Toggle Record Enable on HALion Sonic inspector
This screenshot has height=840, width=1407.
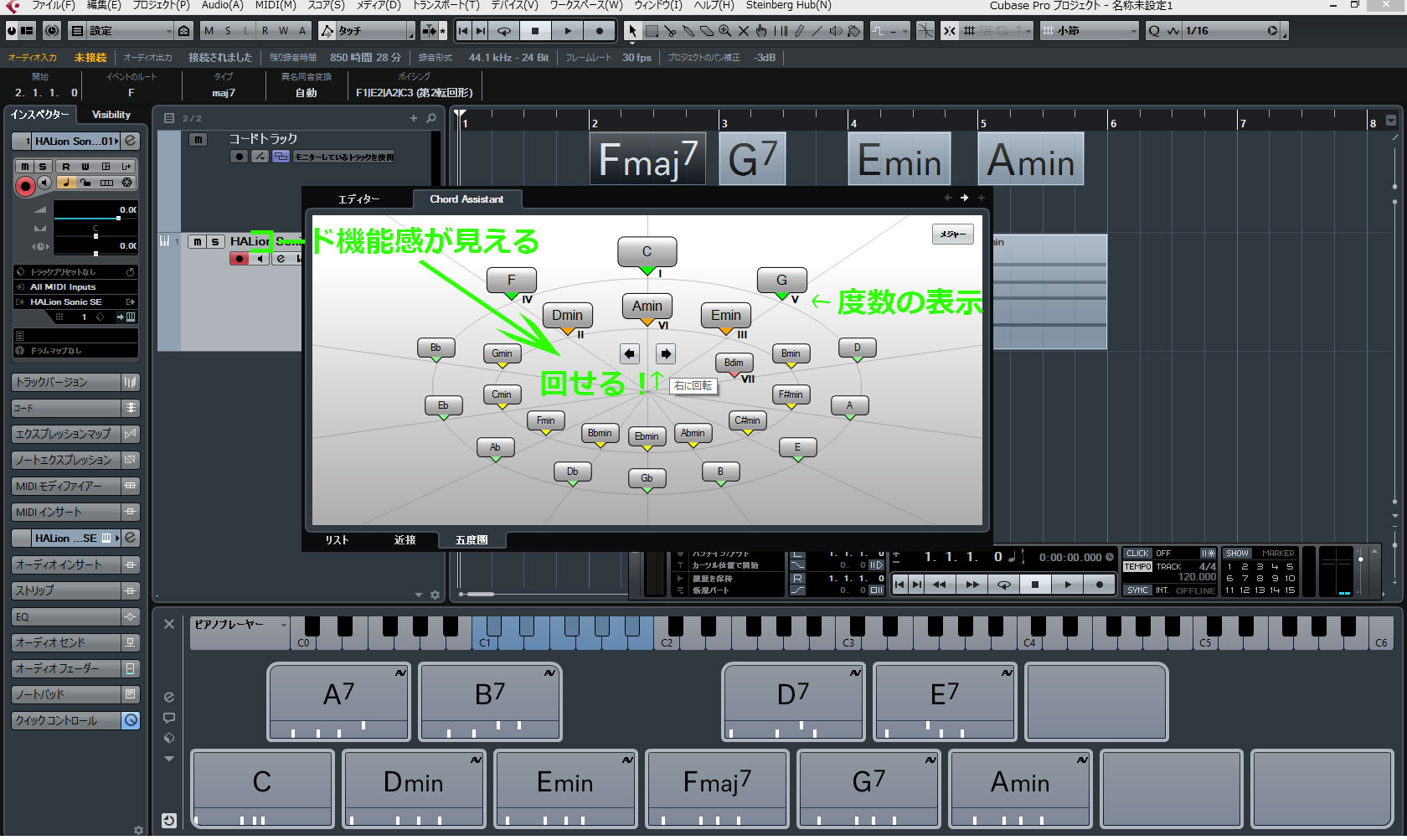tap(24, 185)
